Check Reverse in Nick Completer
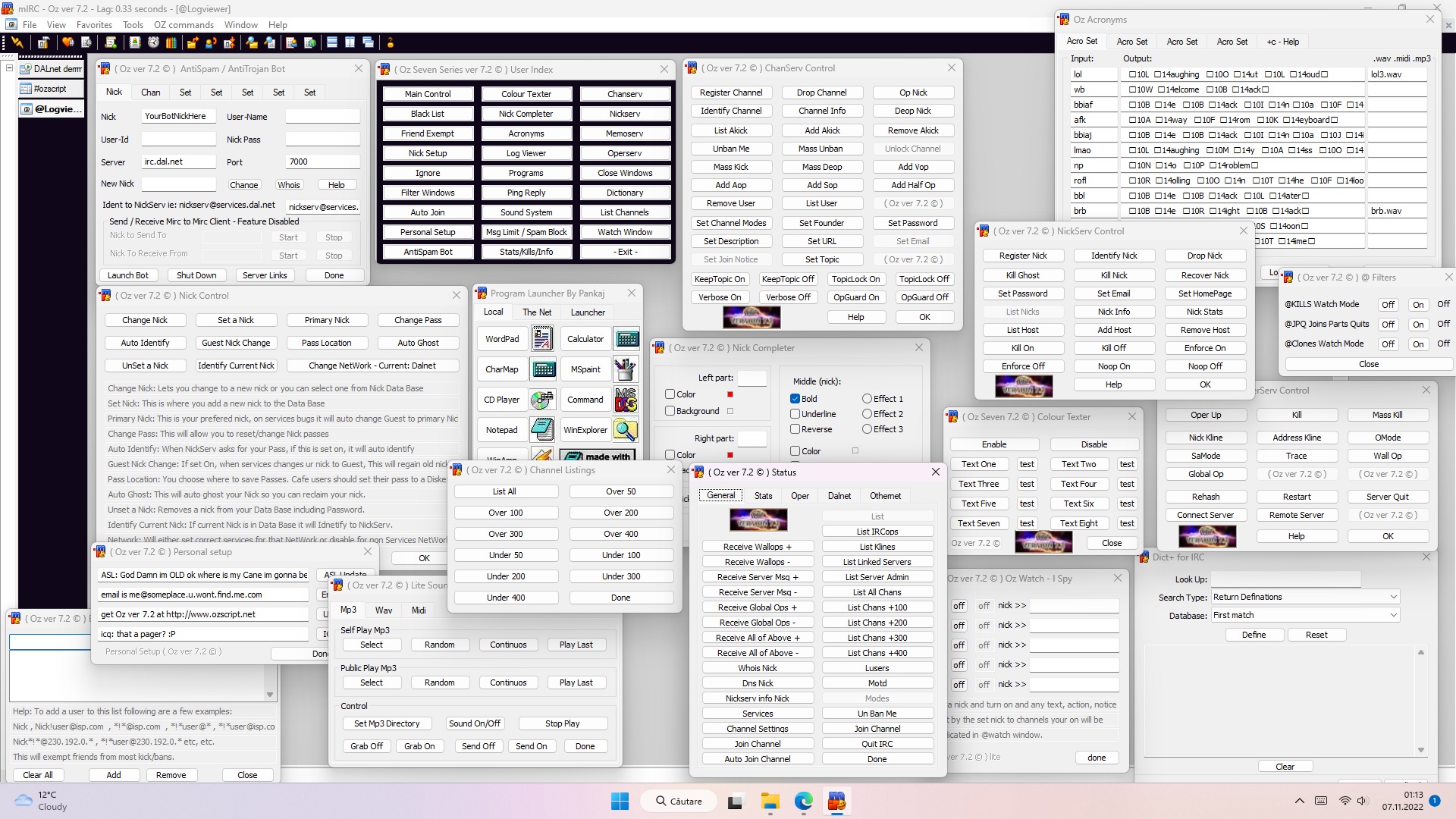The width and height of the screenshot is (1456, 819). [795, 429]
